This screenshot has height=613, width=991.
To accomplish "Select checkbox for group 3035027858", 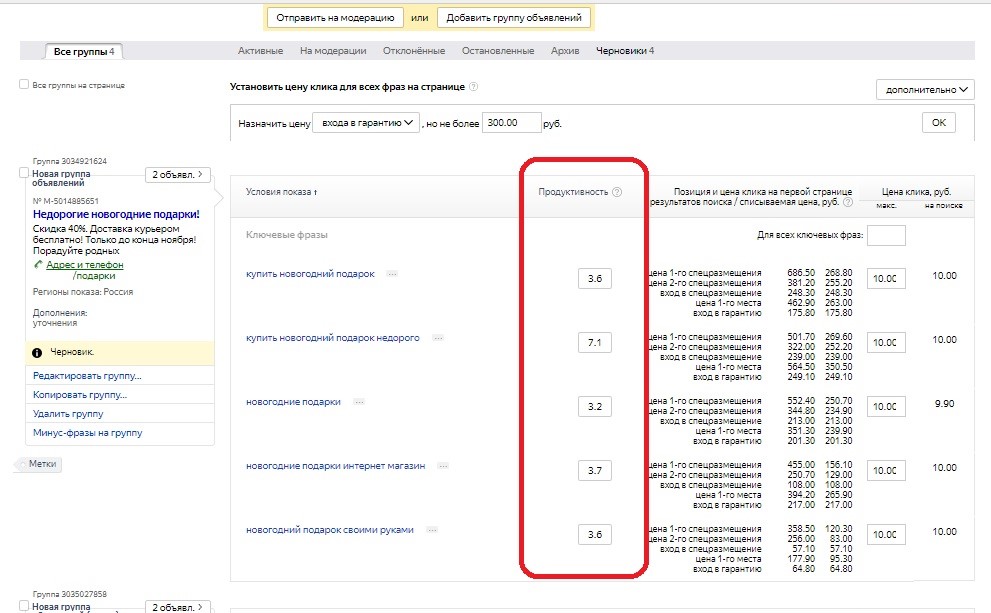I will click(24, 605).
